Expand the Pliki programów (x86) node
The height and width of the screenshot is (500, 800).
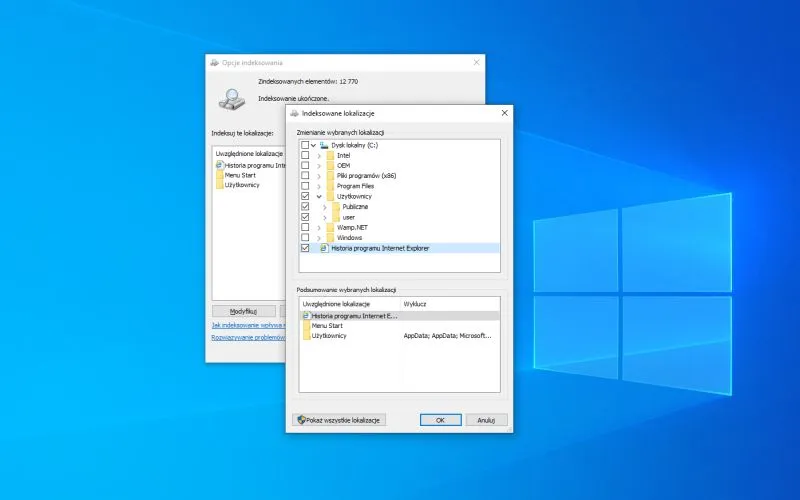[319, 176]
